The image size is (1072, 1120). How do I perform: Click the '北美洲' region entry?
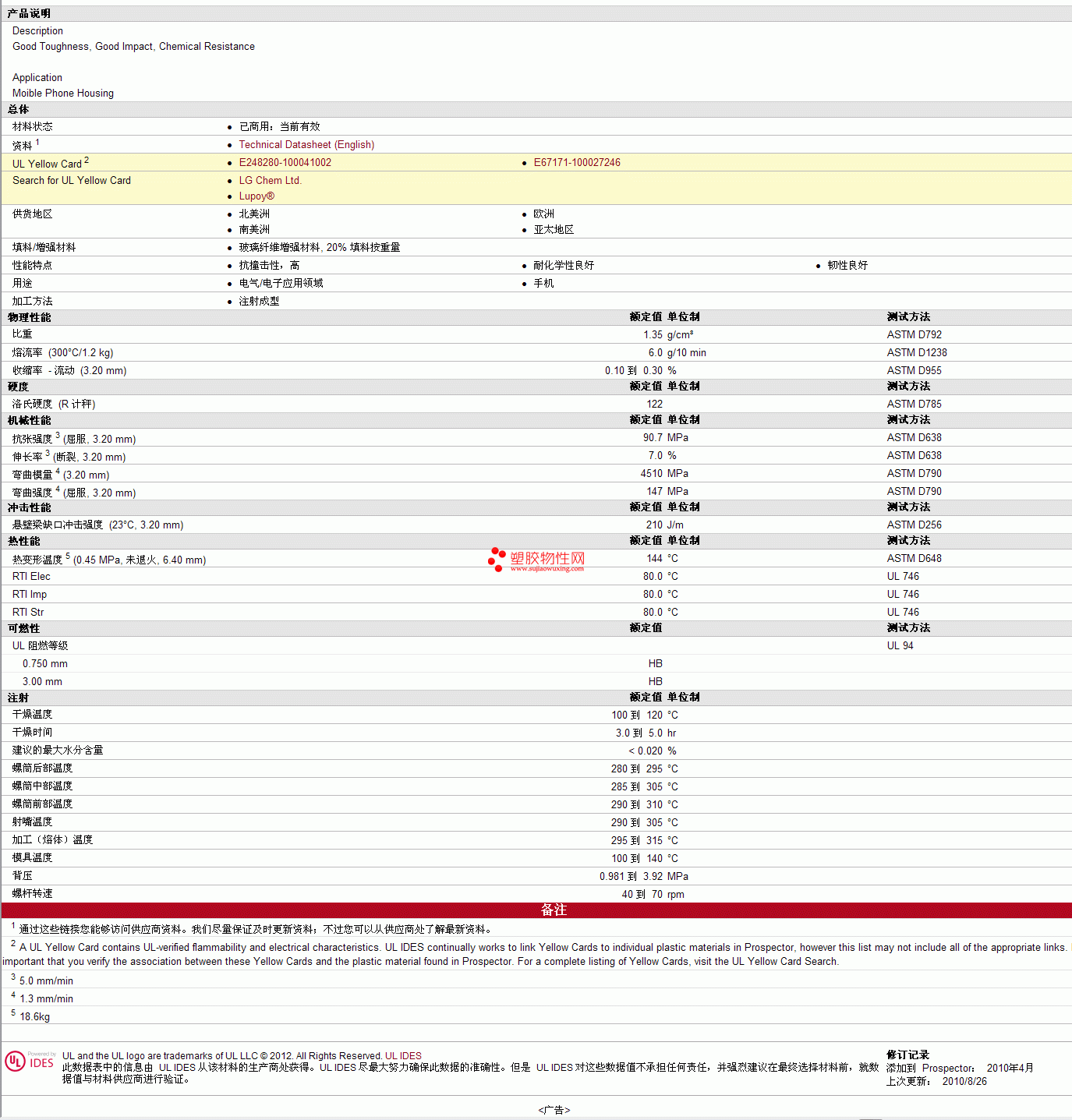click(254, 214)
